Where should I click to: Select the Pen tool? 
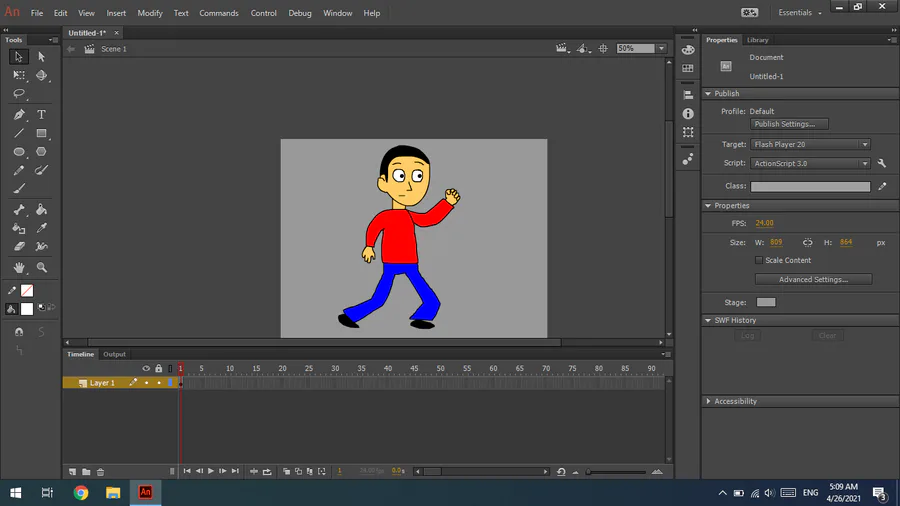tap(19, 115)
